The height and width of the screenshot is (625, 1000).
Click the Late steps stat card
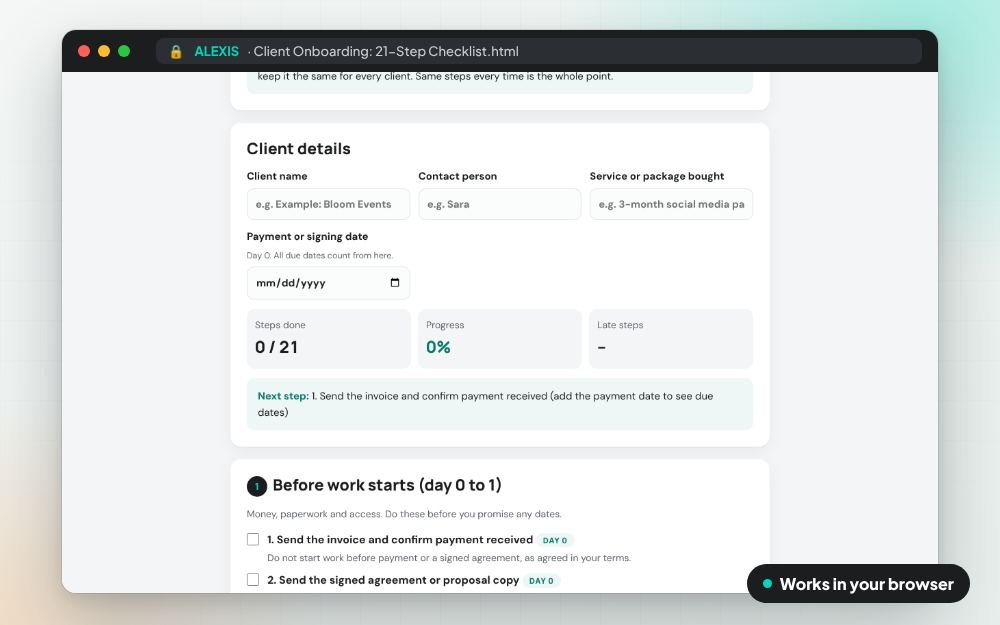click(671, 339)
